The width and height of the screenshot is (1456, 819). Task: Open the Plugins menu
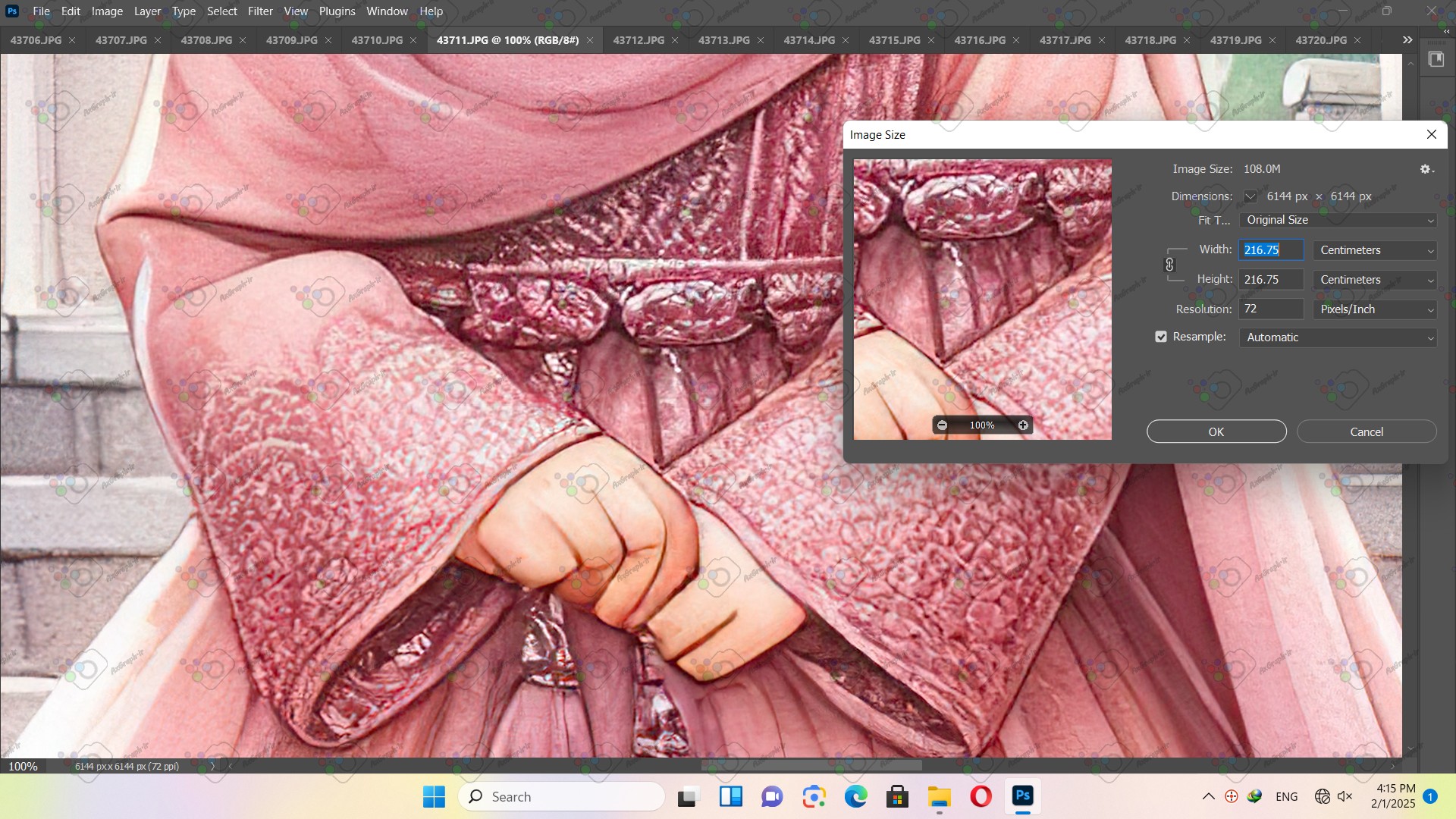coord(337,11)
